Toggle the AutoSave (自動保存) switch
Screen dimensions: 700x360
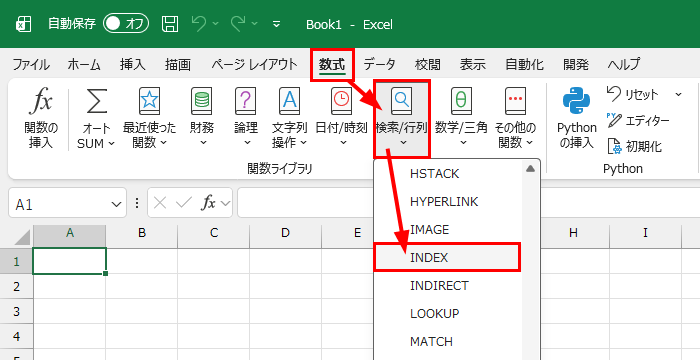125,24
